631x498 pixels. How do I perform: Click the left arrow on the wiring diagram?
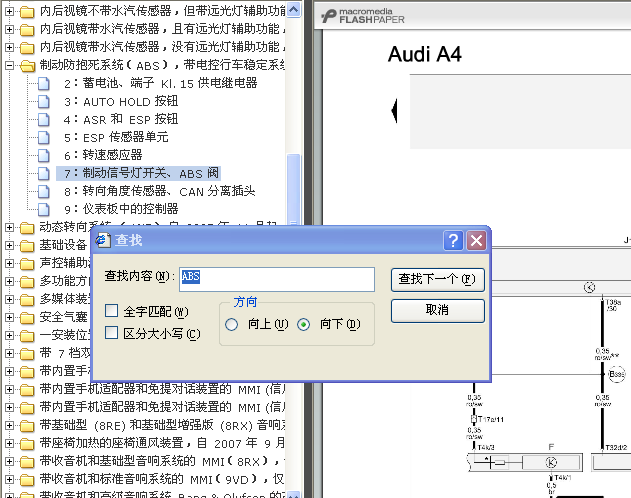[x=394, y=111]
